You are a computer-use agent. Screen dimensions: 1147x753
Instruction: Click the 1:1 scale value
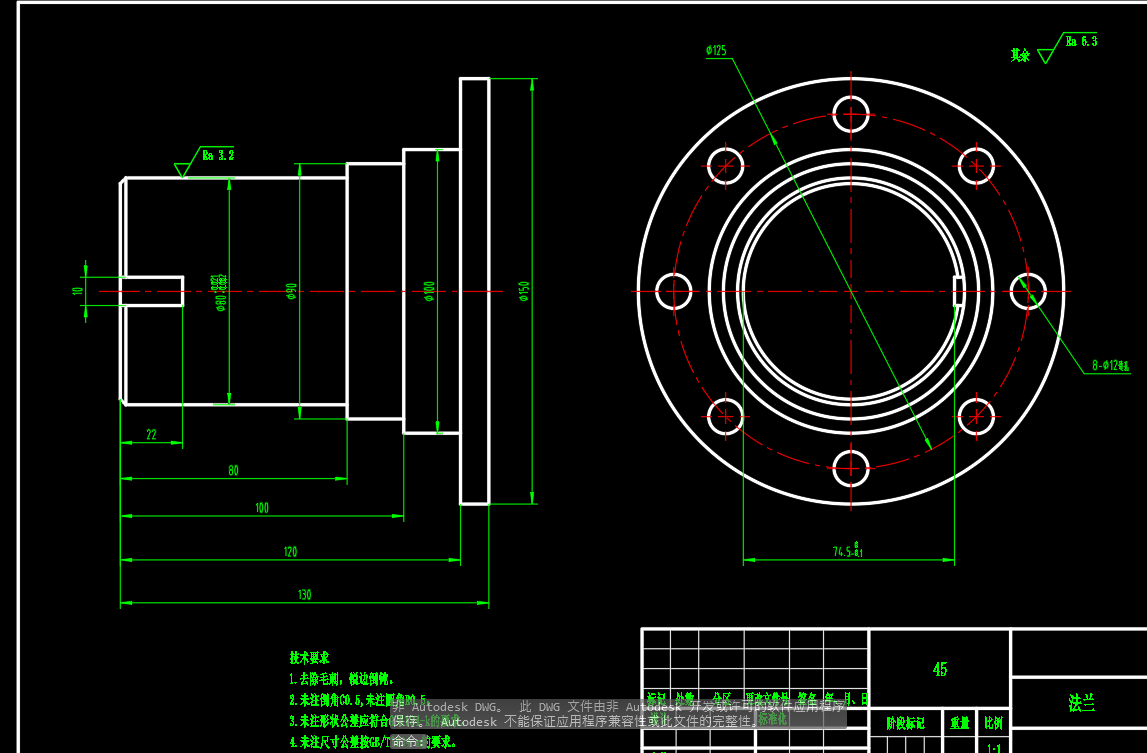(x=993, y=747)
